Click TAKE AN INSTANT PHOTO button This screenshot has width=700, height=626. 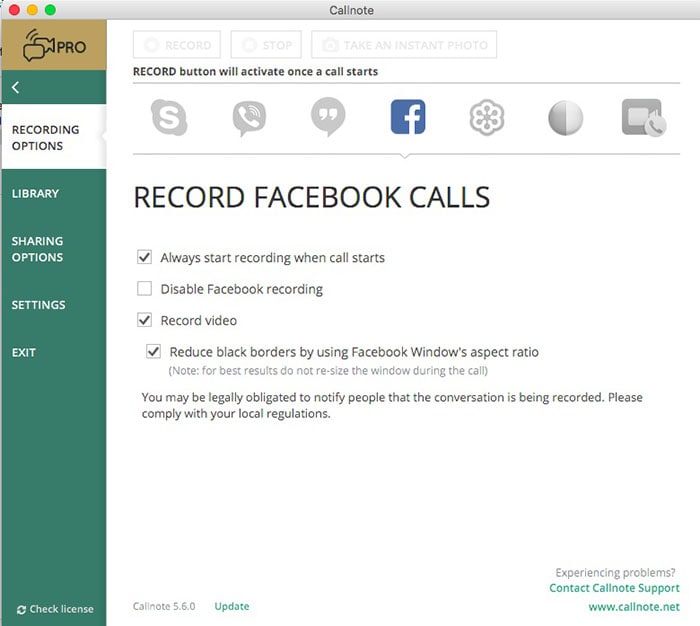[404, 45]
